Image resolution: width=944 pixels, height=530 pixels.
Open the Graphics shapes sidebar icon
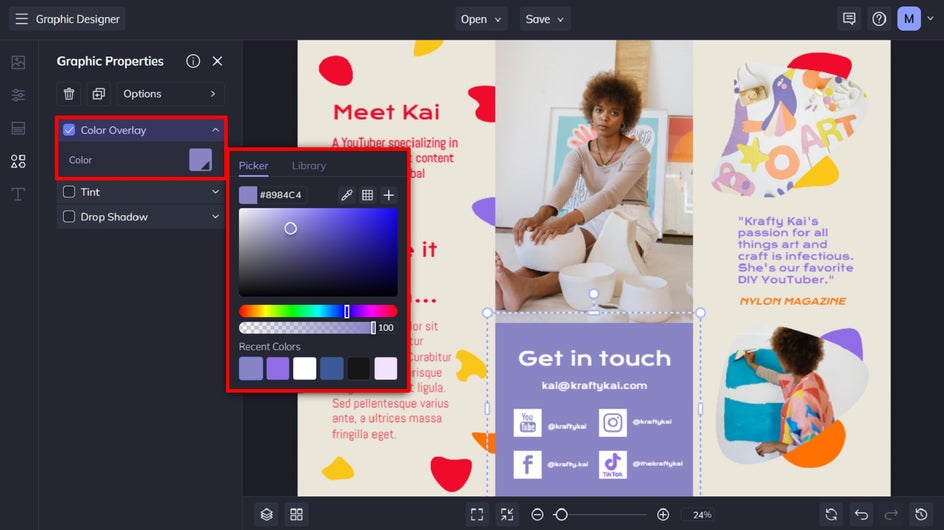(x=18, y=161)
